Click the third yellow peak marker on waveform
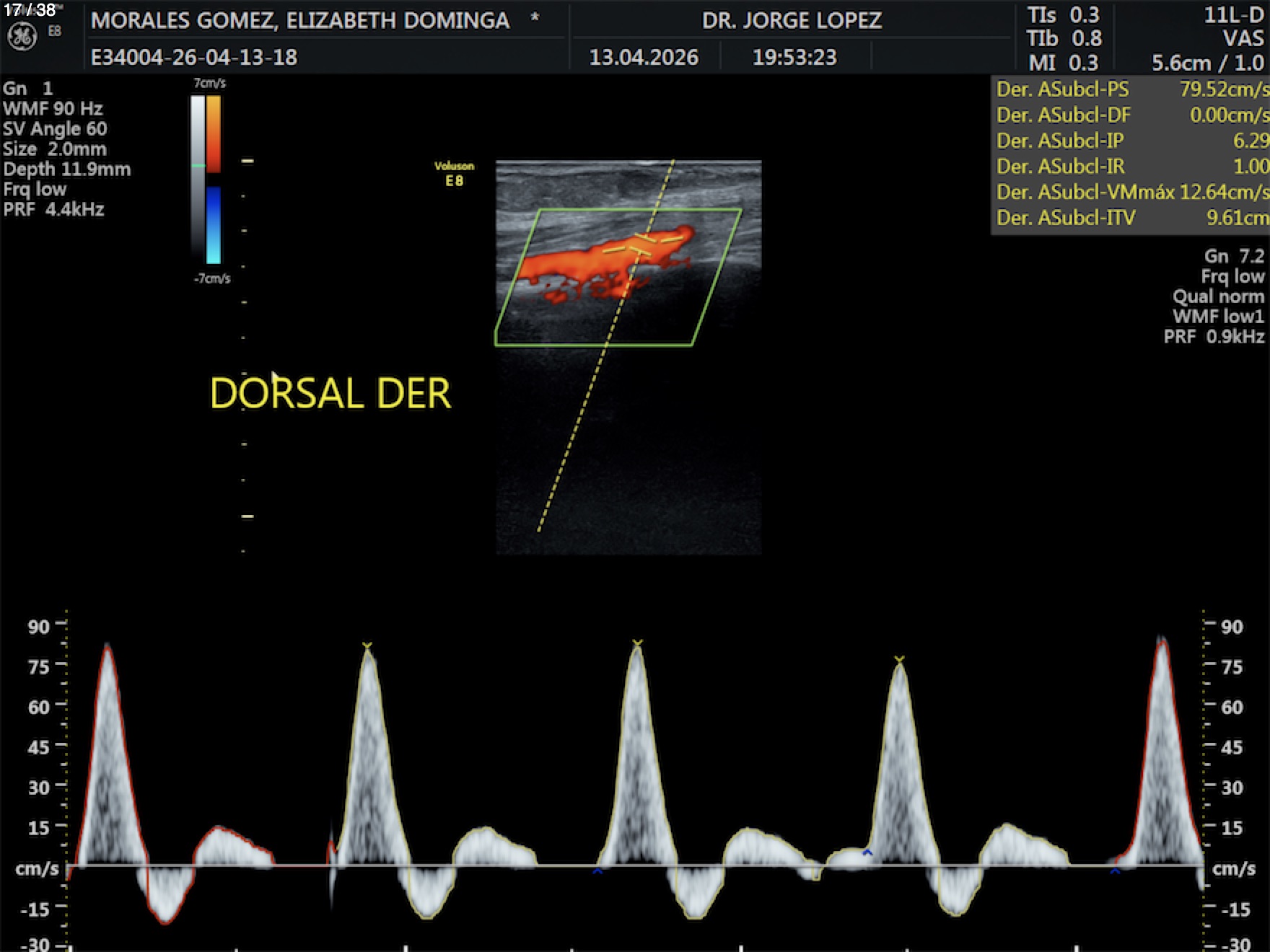1270x952 pixels. [x=899, y=659]
